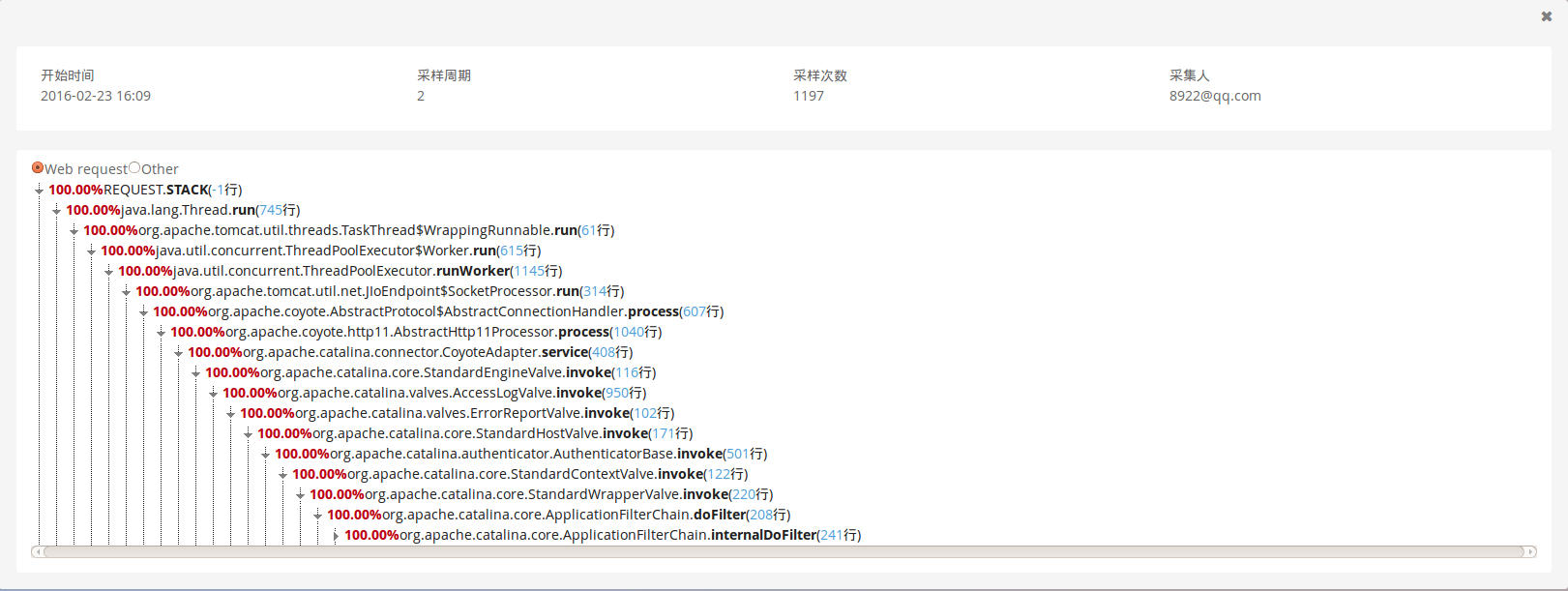Click the AbstractHttp11Processor.process row
The width and height of the screenshot is (1568, 591).
pyautogui.click(x=416, y=332)
